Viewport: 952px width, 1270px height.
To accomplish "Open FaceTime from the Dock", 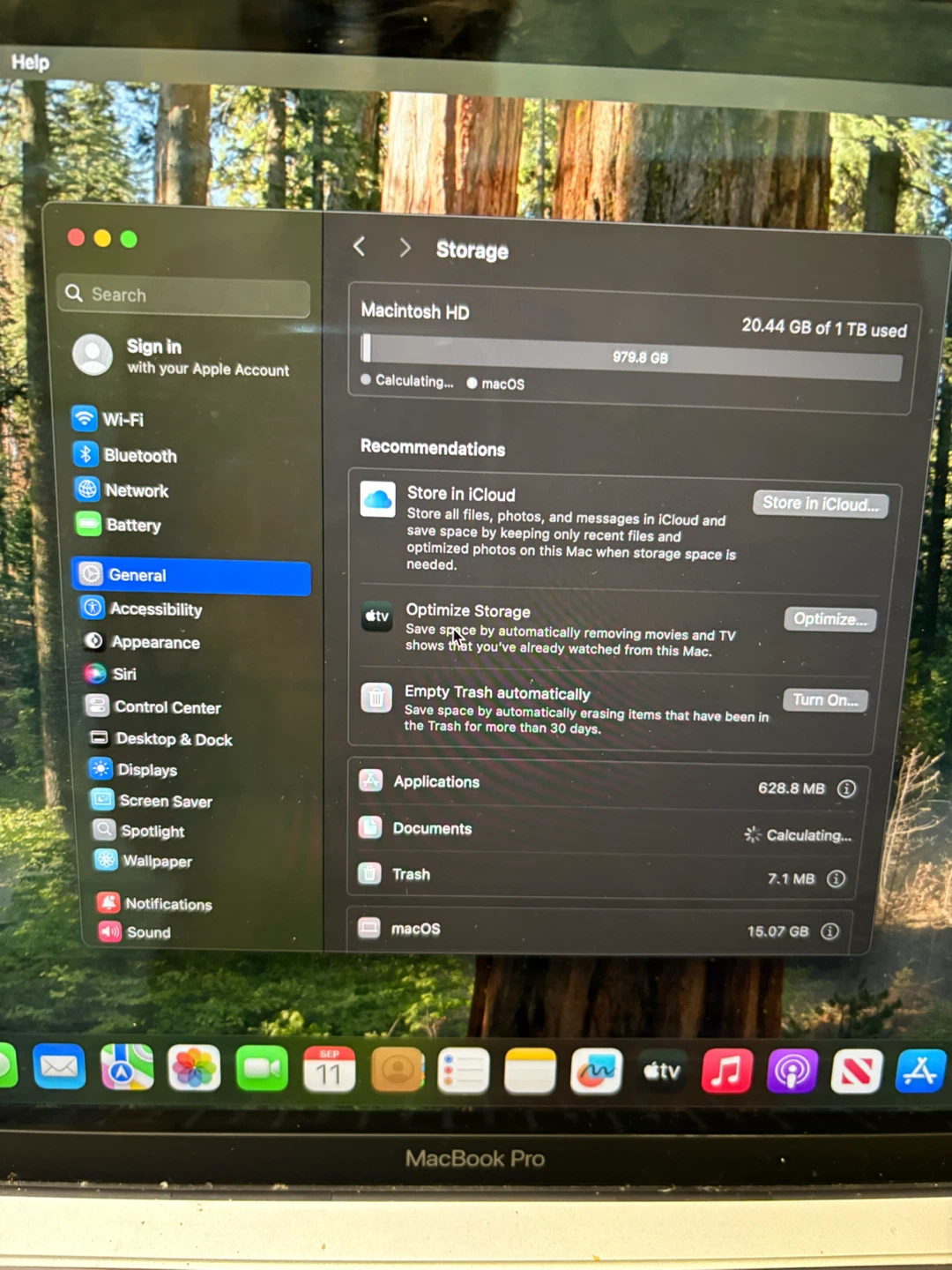I will point(262,1069).
